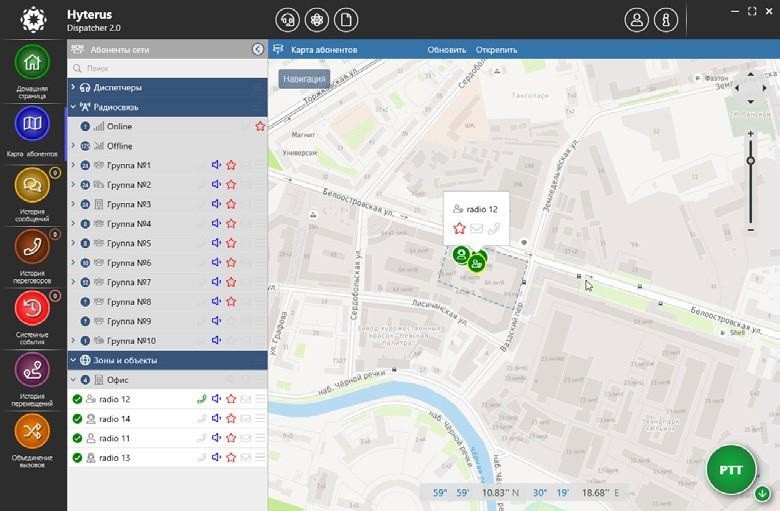Click the Навигация button on map
Viewport: 780px width, 511px height.
point(304,79)
